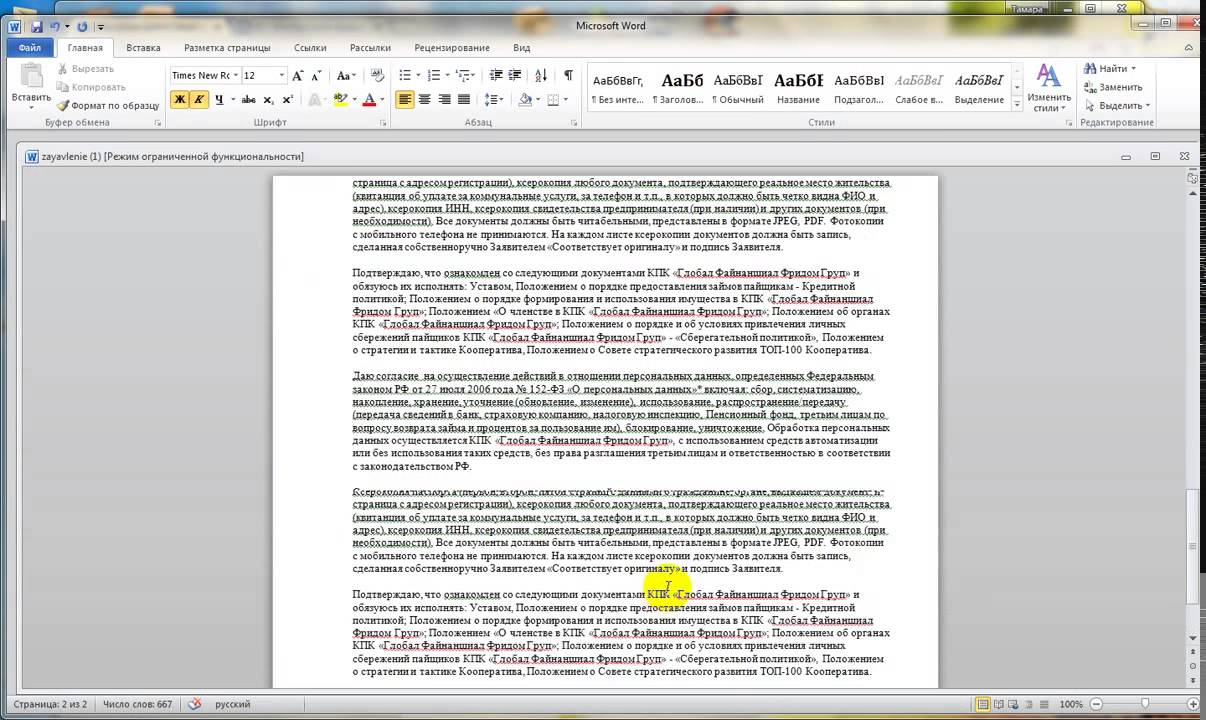
Task: Apply text effects (glowing A) icon
Action: click(x=315, y=99)
